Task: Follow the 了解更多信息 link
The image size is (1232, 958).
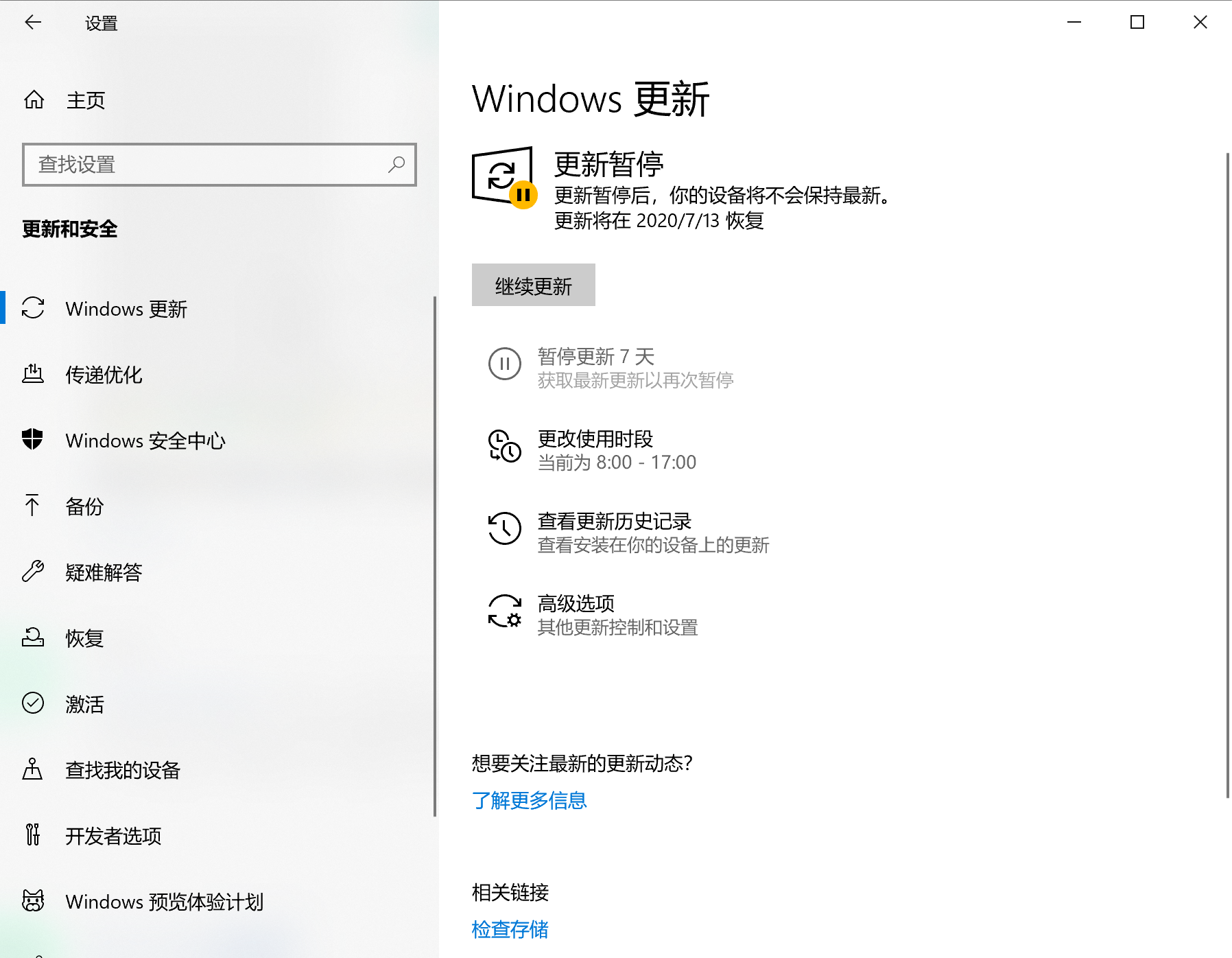Action: pyautogui.click(x=530, y=800)
